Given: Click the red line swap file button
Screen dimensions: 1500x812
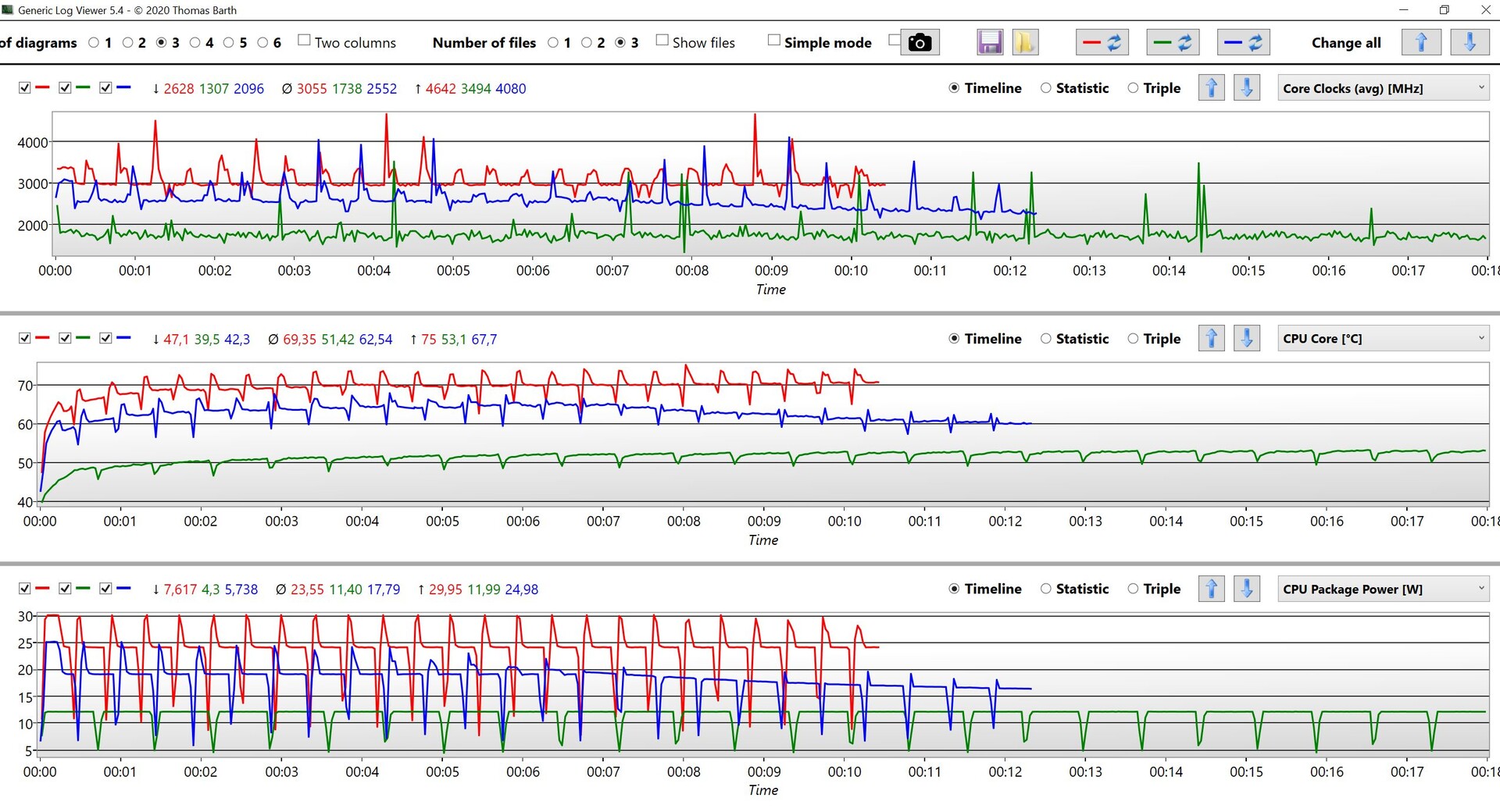Looking at the screenshot, I should point(1102,42).
